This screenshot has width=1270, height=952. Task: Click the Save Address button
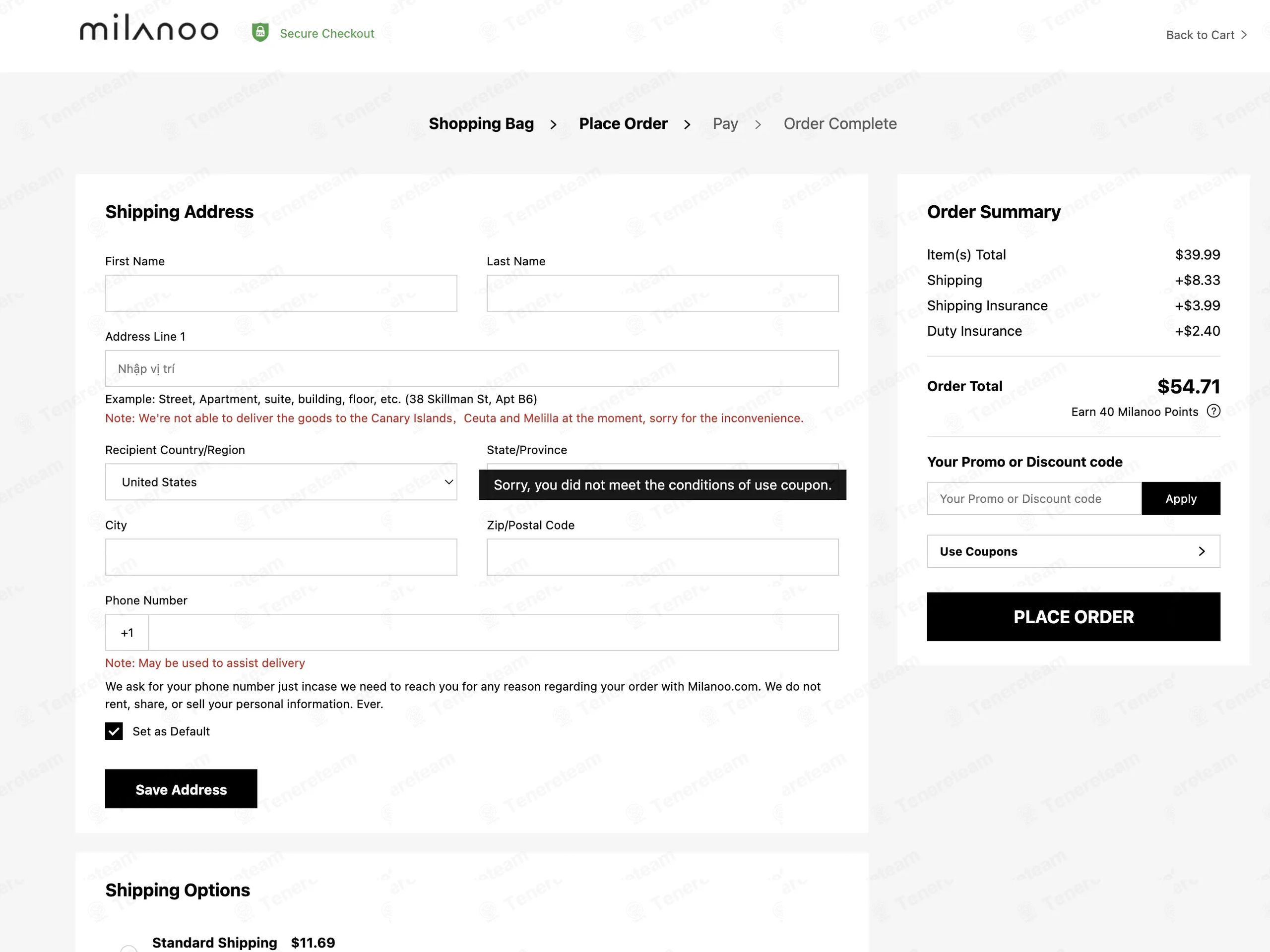click(181, 789)
